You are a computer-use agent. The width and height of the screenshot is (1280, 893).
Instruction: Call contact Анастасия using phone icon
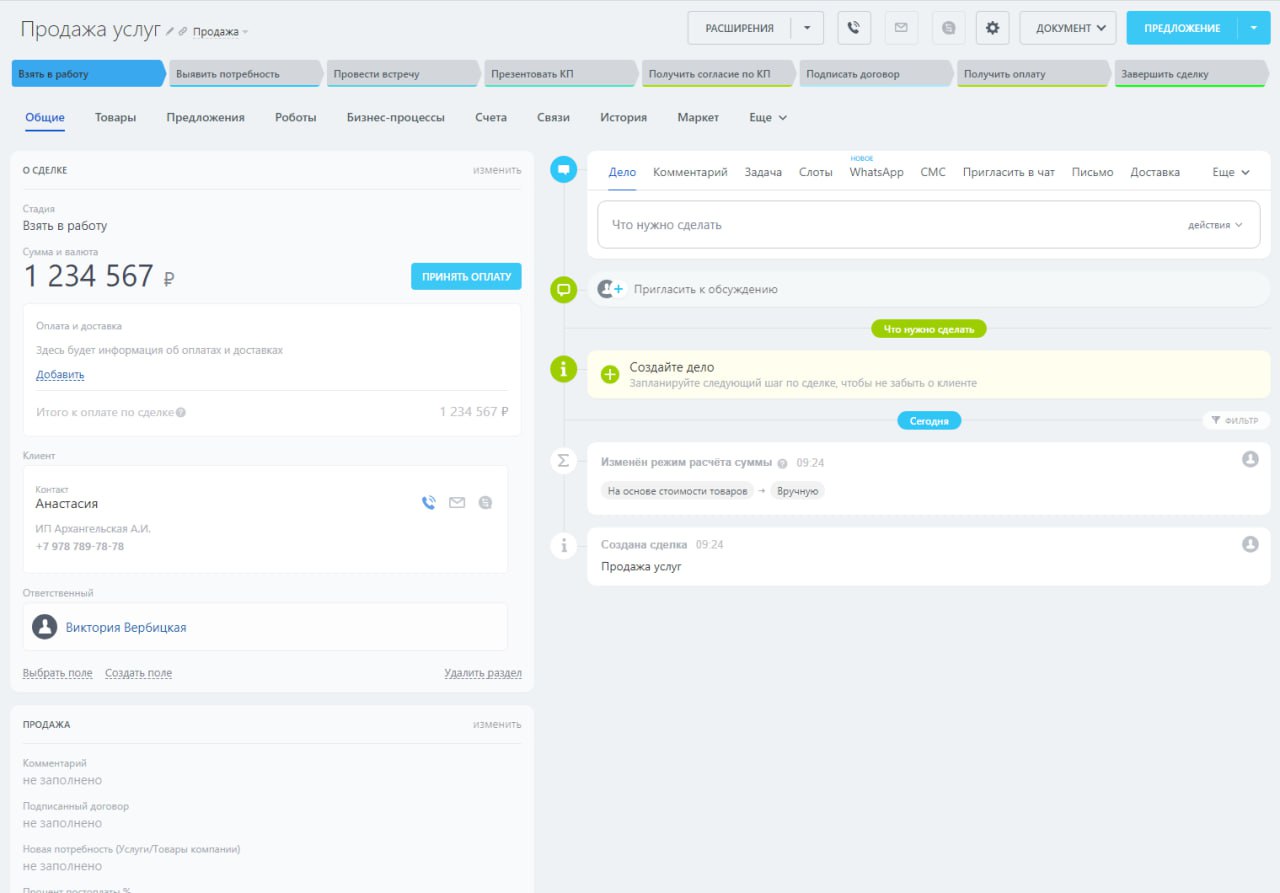428,503
